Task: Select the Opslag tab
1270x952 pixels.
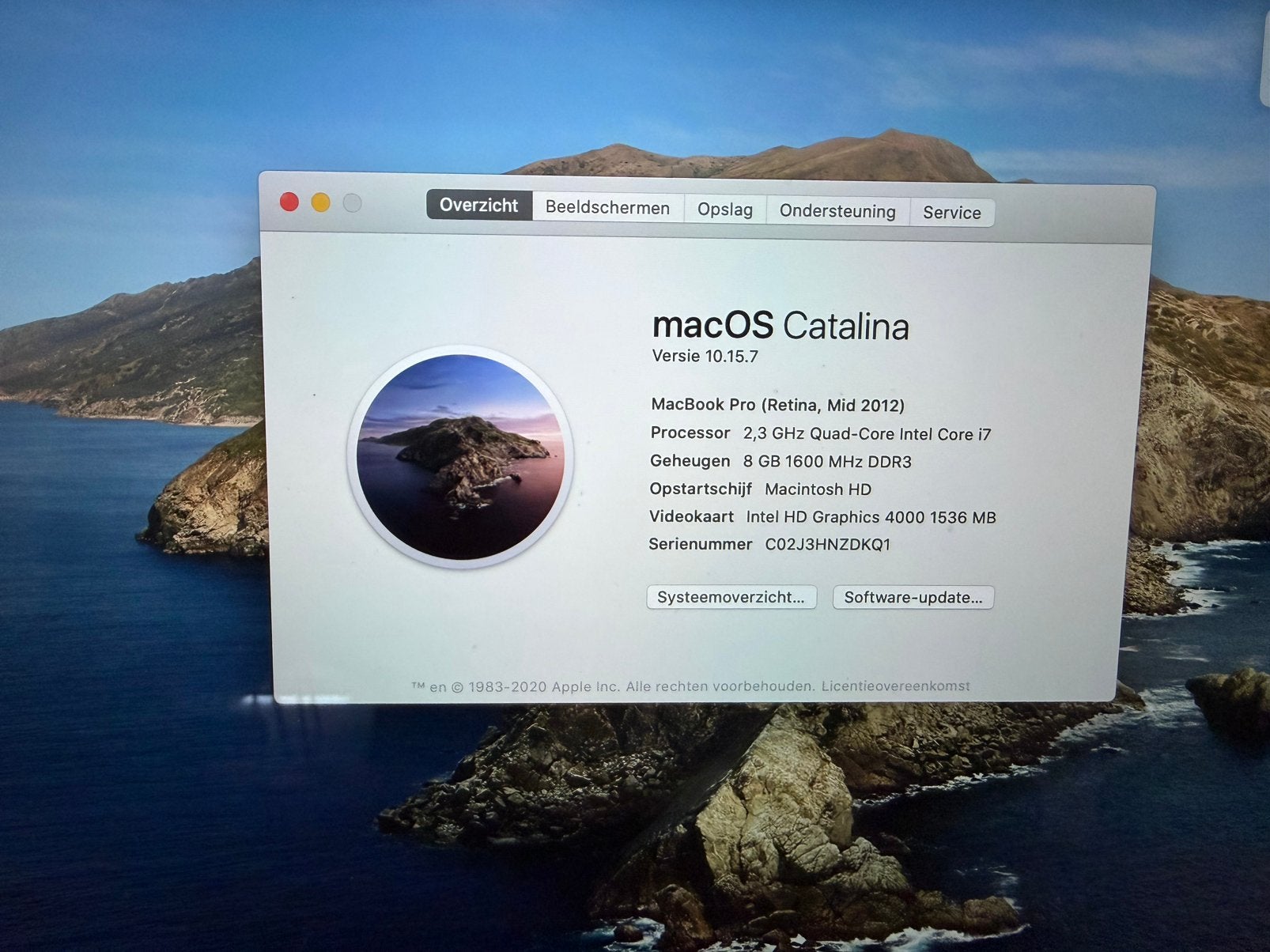Action: point(725,210)
